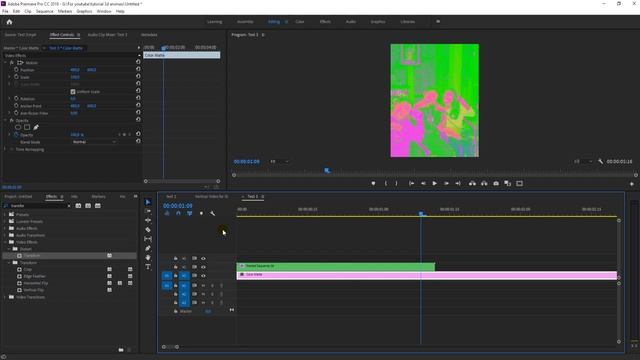Click timeline Add Marker button

(x=201, y=213)
